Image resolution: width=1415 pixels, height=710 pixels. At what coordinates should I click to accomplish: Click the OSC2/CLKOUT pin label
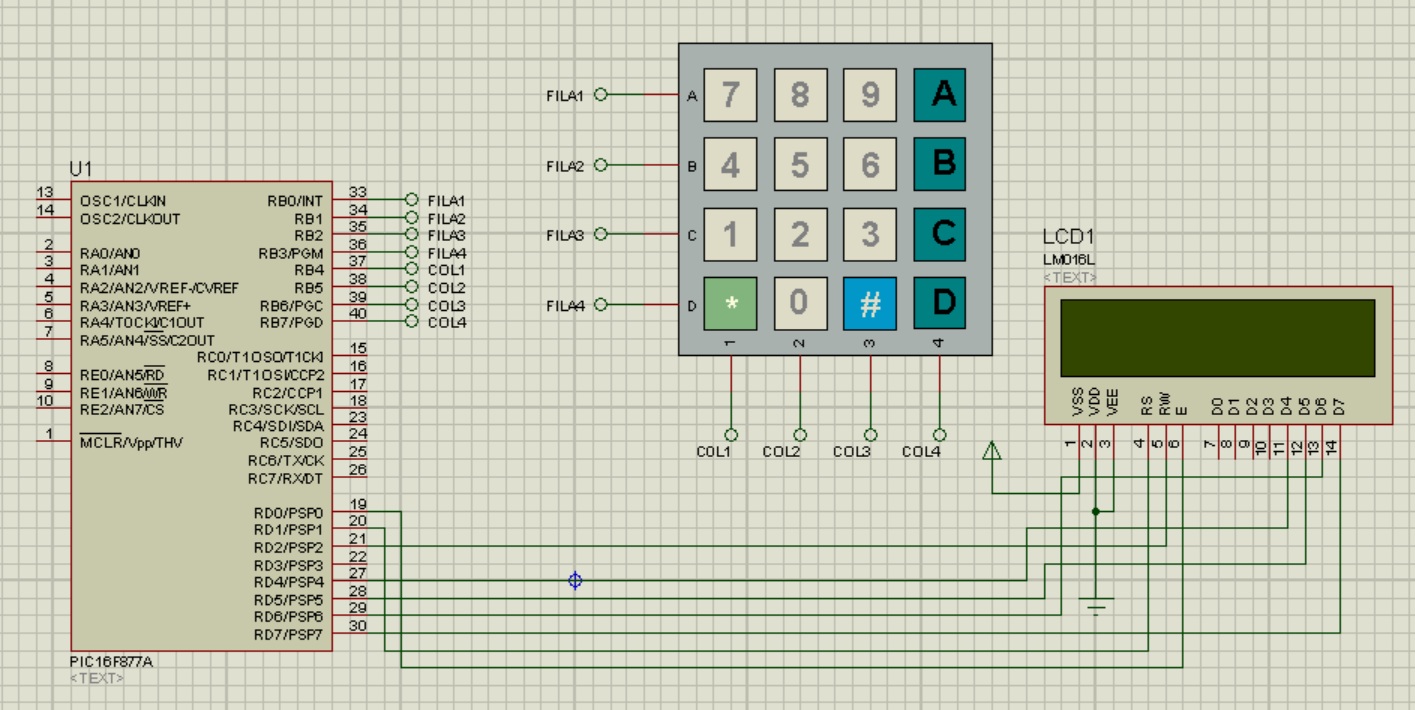pyautogui.click(x=130, y=218)
